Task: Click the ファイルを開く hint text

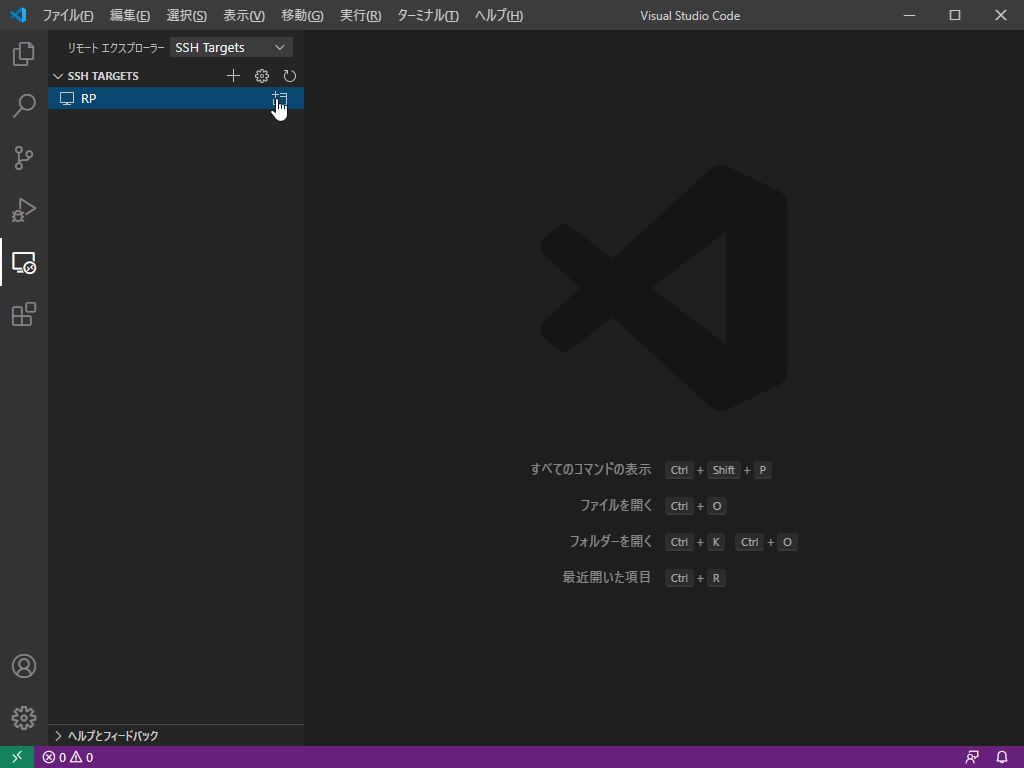Action: point(616,505)
